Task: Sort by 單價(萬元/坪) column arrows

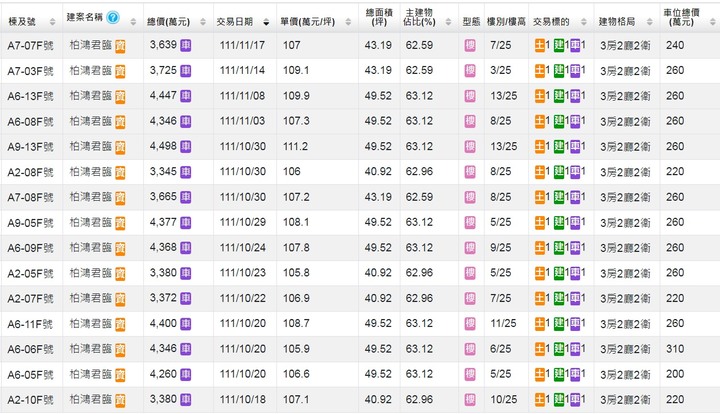Action: pyautogui.click(x=349, y=22)
